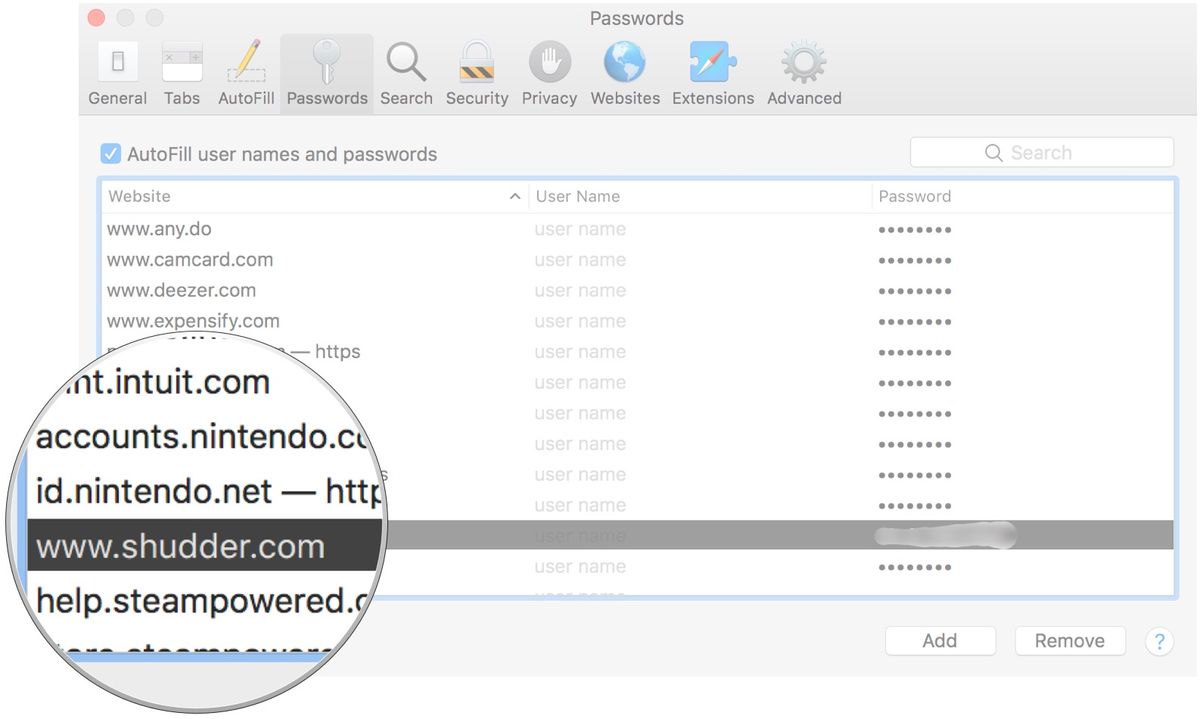Click the Add button to create entry

point(940,641)
